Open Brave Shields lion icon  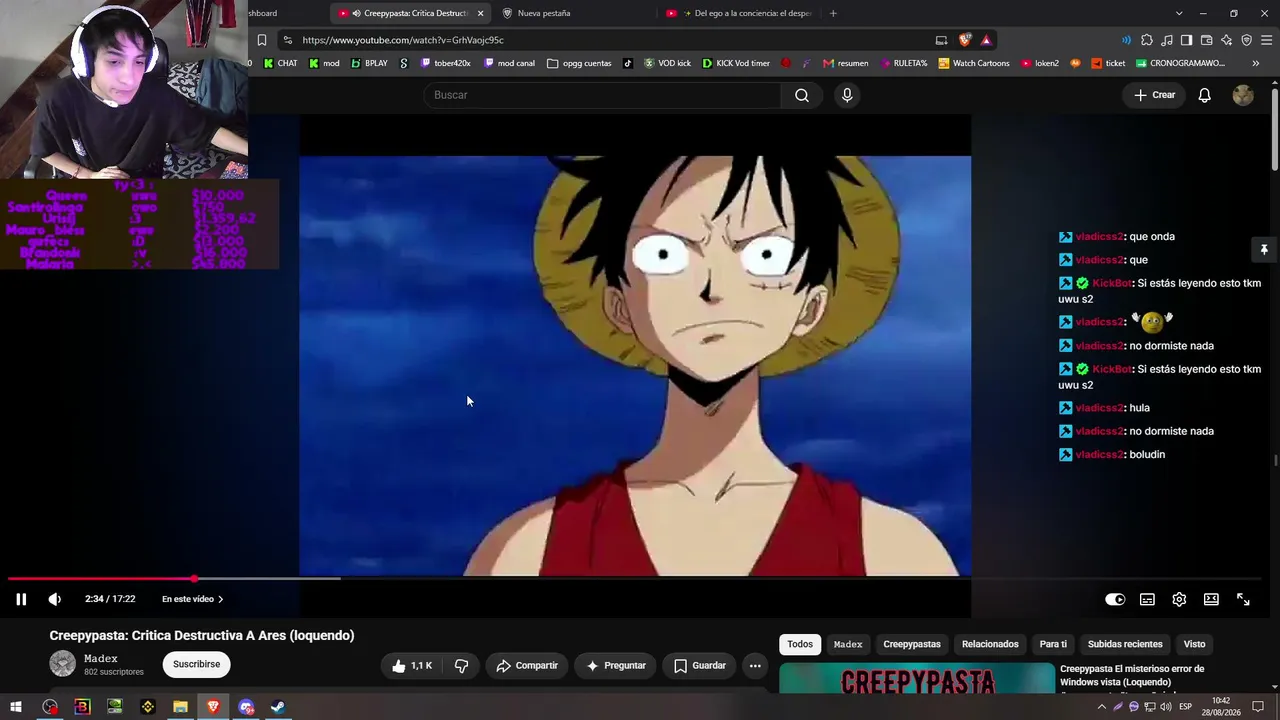tap(965, 40)
